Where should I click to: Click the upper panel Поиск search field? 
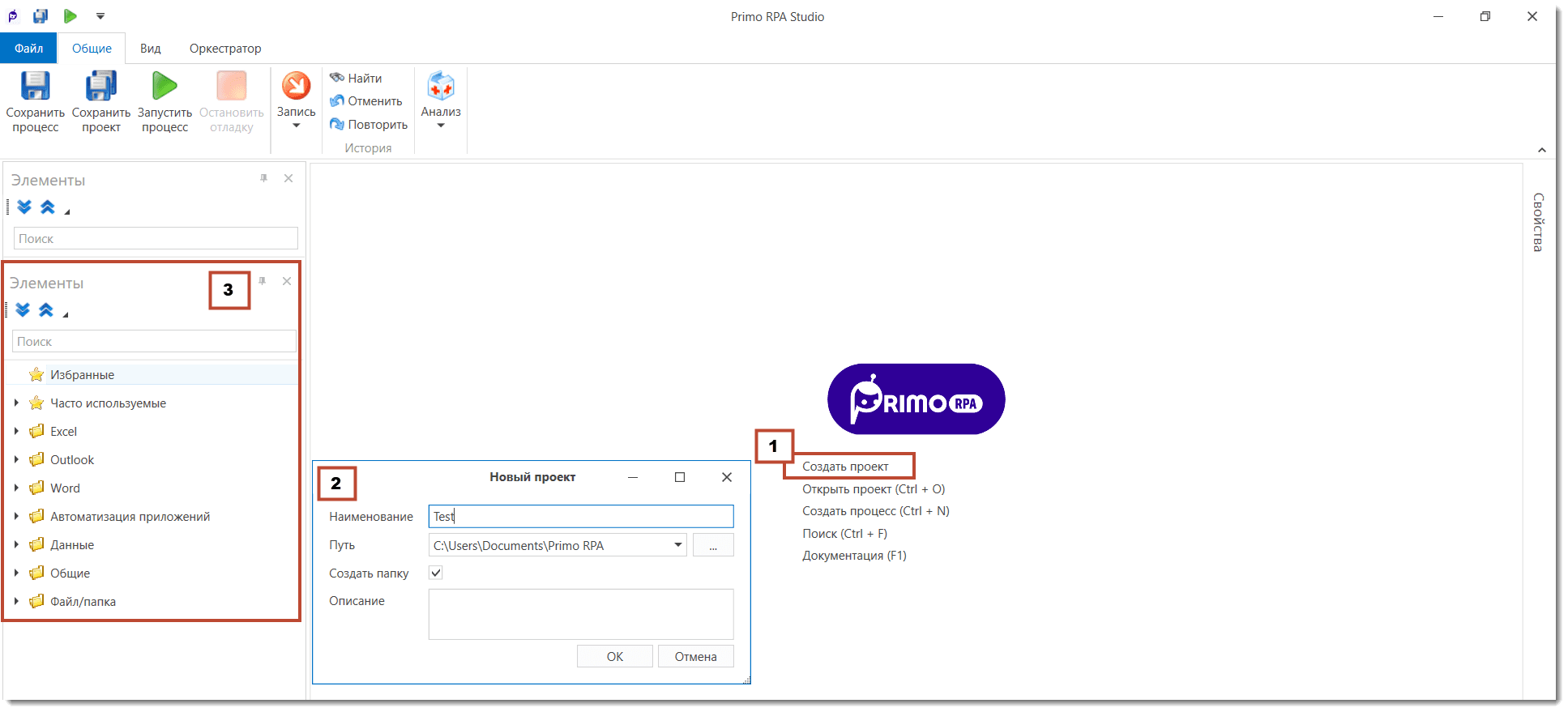tap(156, 238)
